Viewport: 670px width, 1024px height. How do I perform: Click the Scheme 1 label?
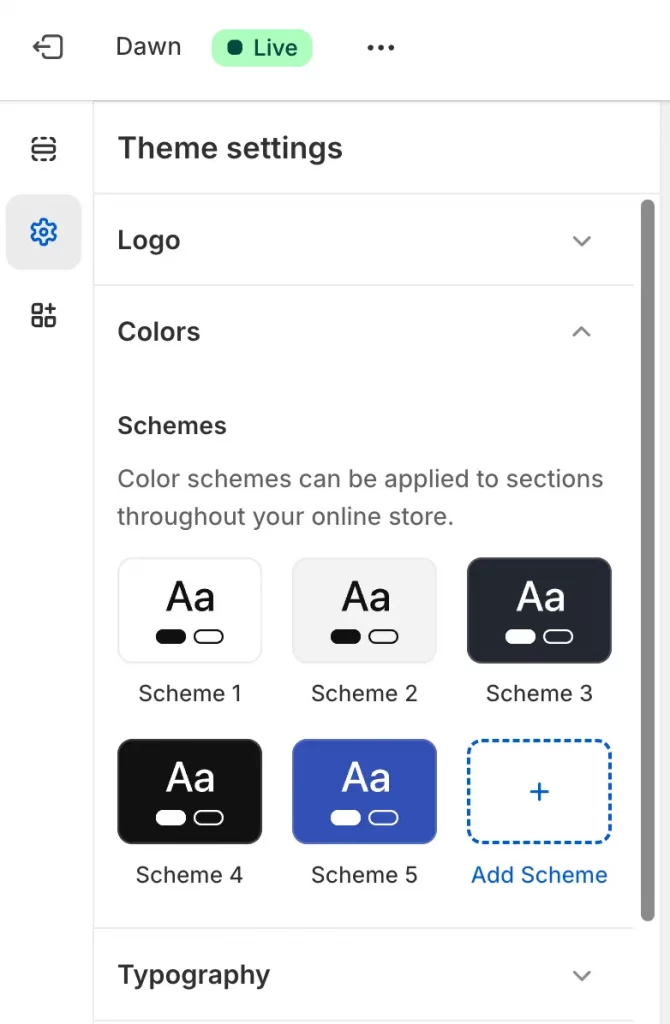click(x=189, y=694)
